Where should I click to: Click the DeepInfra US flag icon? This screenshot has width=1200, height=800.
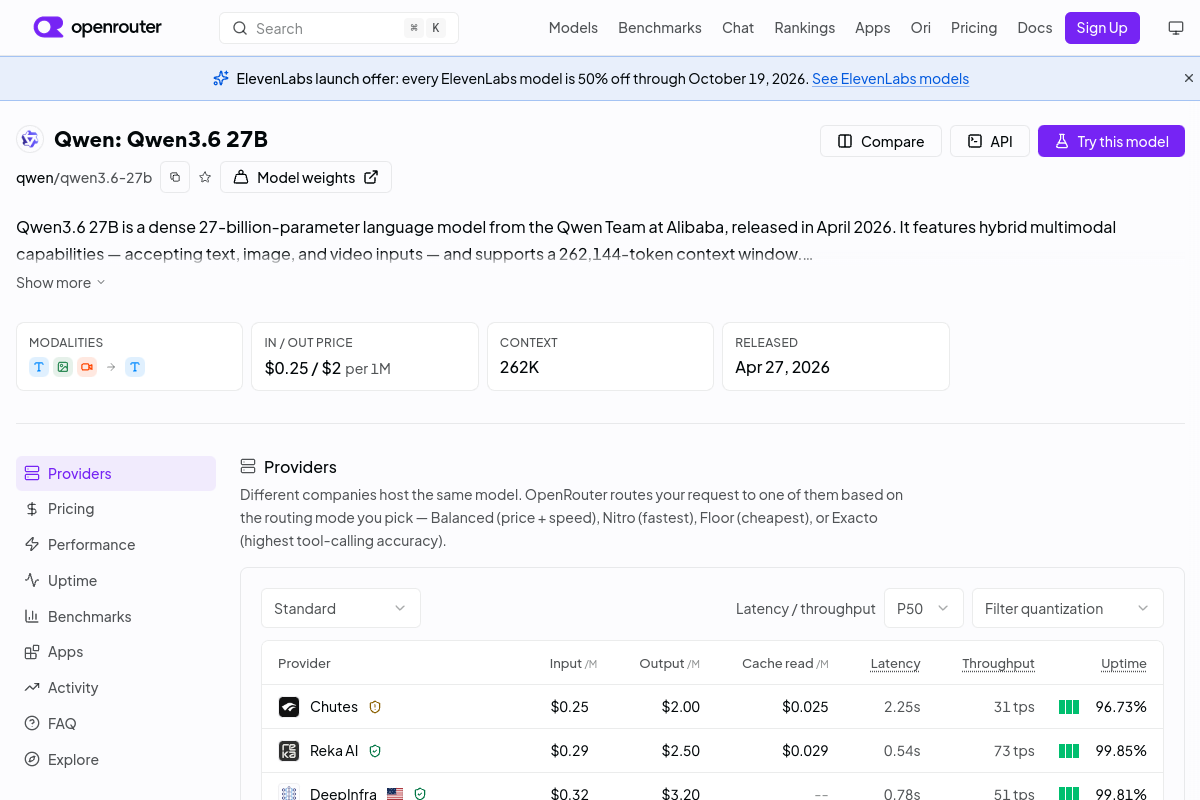pyautogui.click(x=395, y=794)
